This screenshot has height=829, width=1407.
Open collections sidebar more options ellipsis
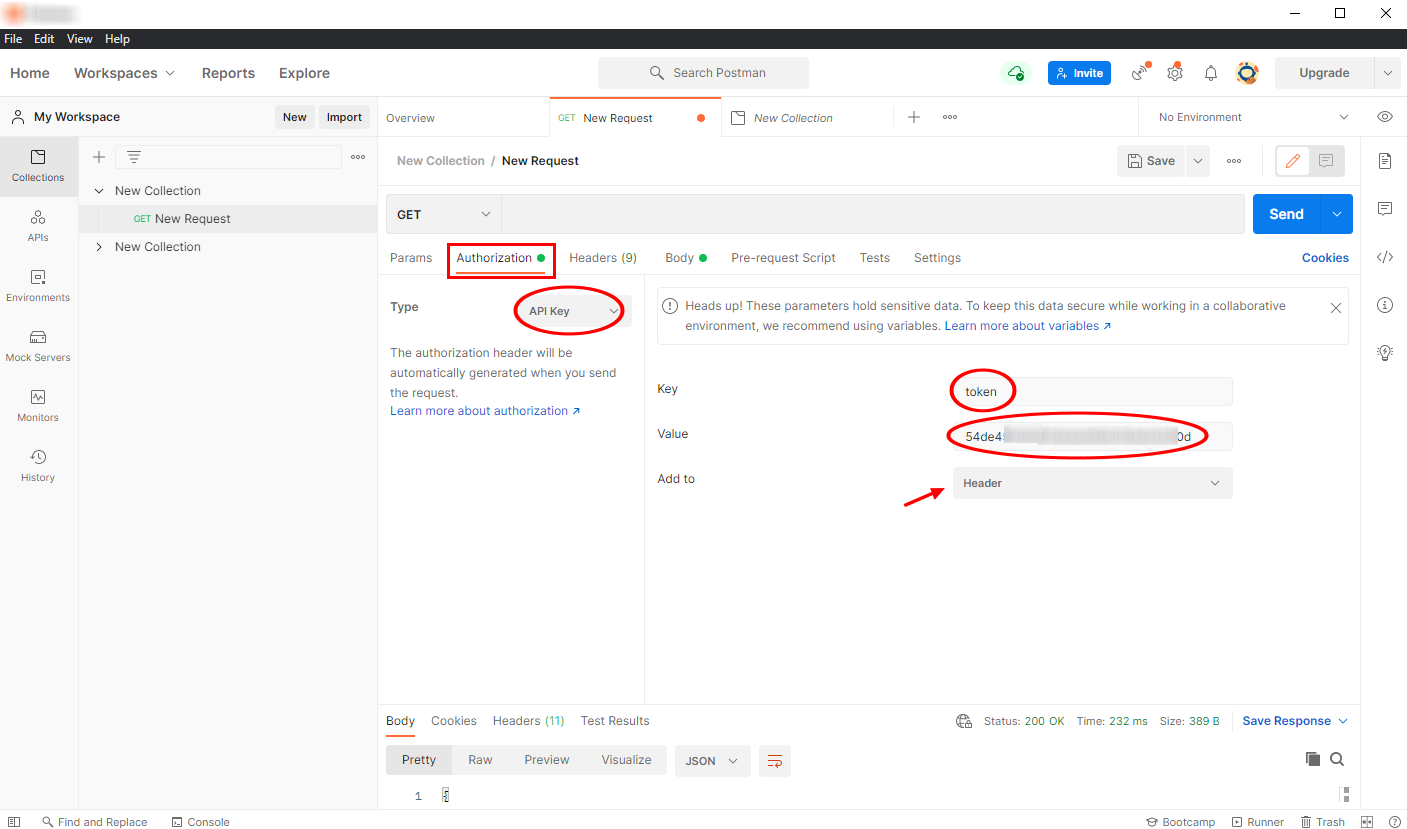point(358,157)
